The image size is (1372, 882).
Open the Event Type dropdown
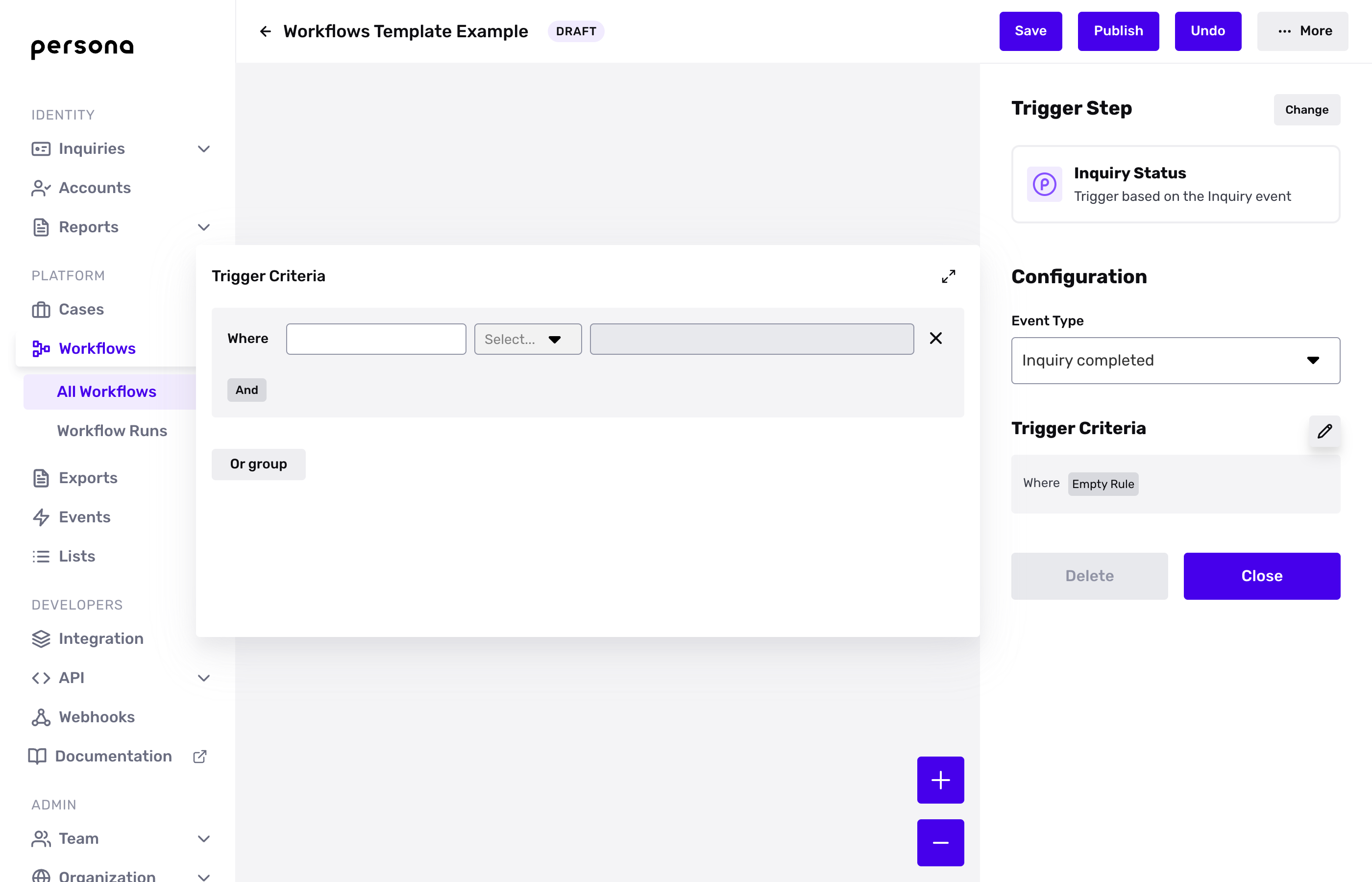click(1175, 360)
